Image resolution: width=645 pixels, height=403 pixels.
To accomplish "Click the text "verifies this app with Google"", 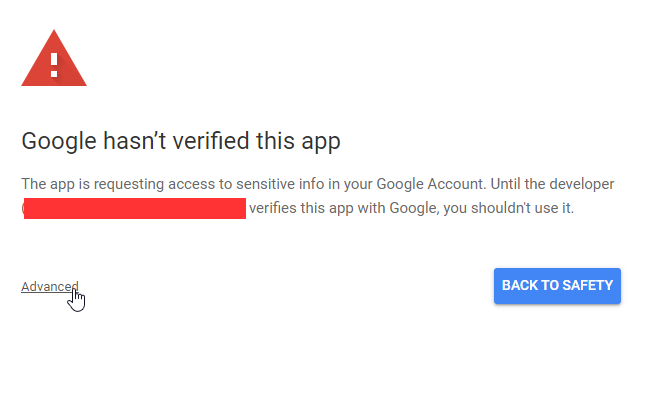I will click(x=341, y=209).
